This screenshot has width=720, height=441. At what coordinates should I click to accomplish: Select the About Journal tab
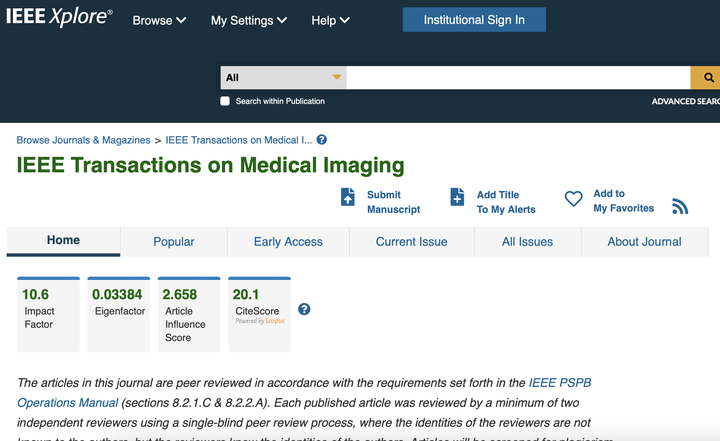[644, 242]
